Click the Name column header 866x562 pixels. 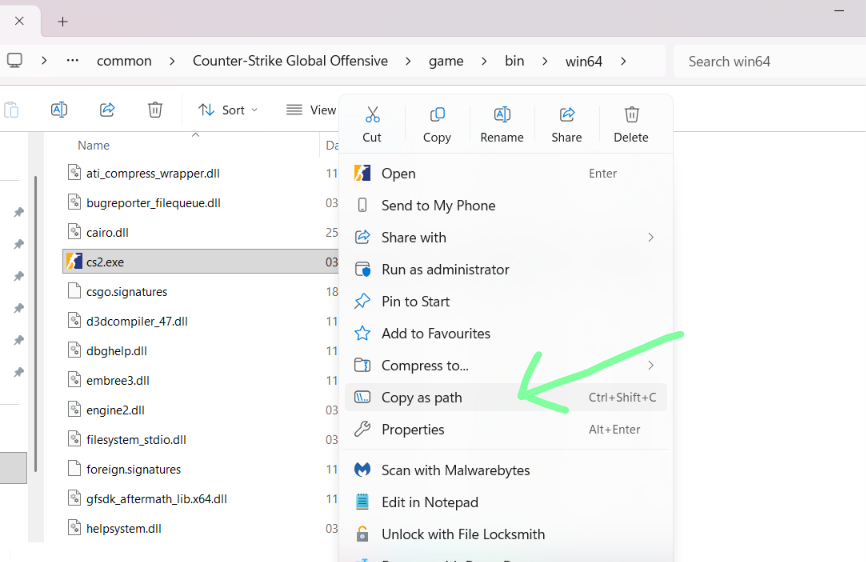click(x=93, y=145)
